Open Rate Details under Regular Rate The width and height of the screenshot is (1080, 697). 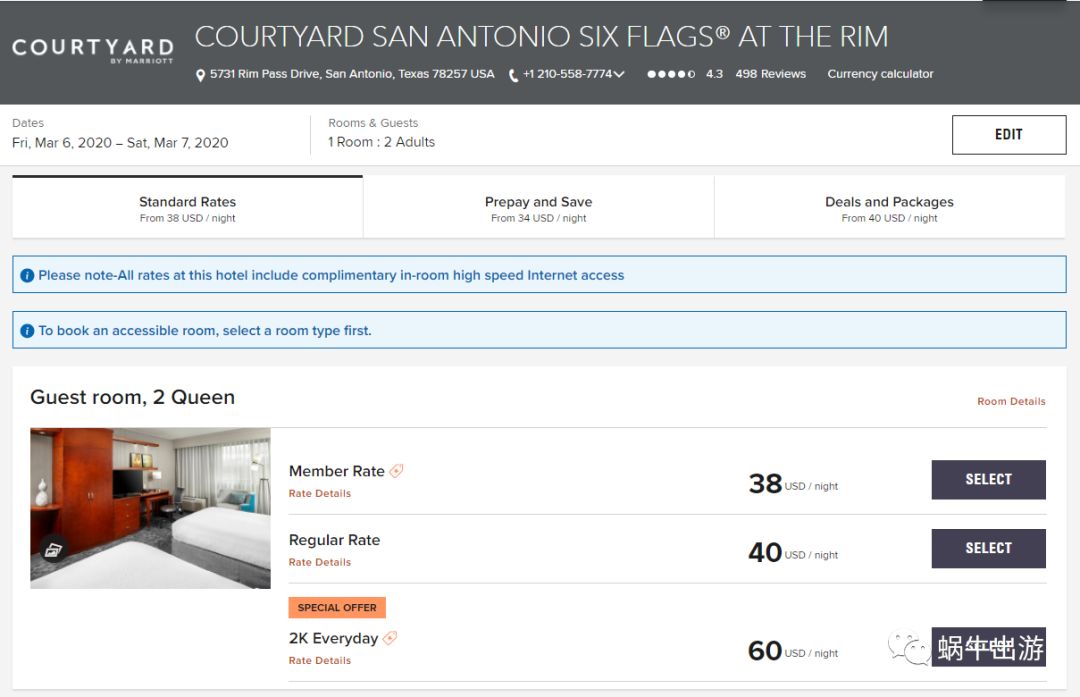click(320, 562)
